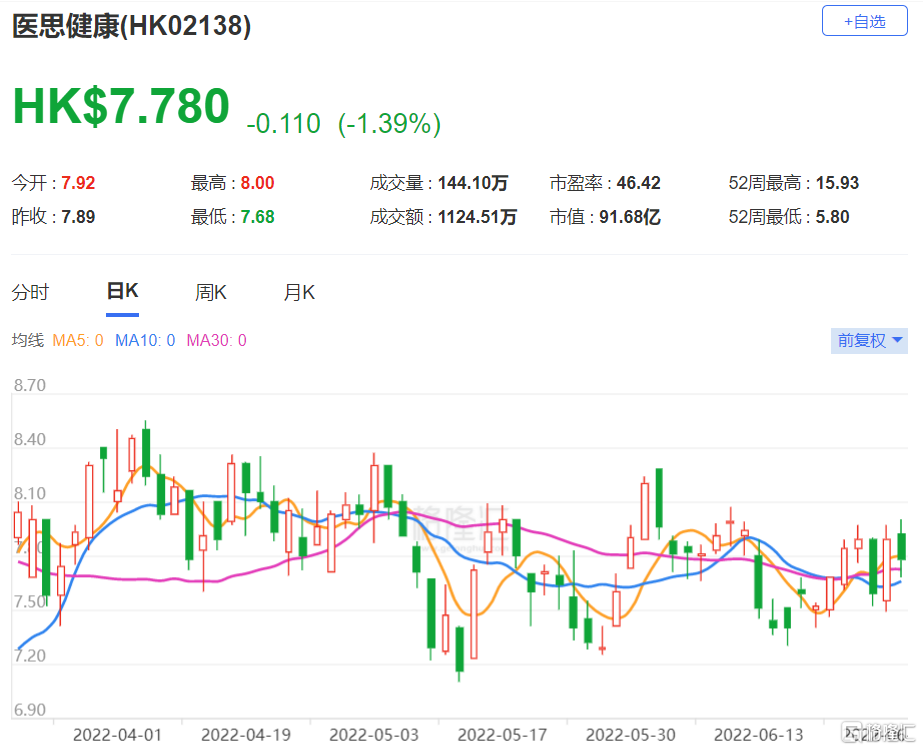The height and width of the screenshot is (750, 923).
Task: Select the 日K chart tab
Action: [122, 291]
